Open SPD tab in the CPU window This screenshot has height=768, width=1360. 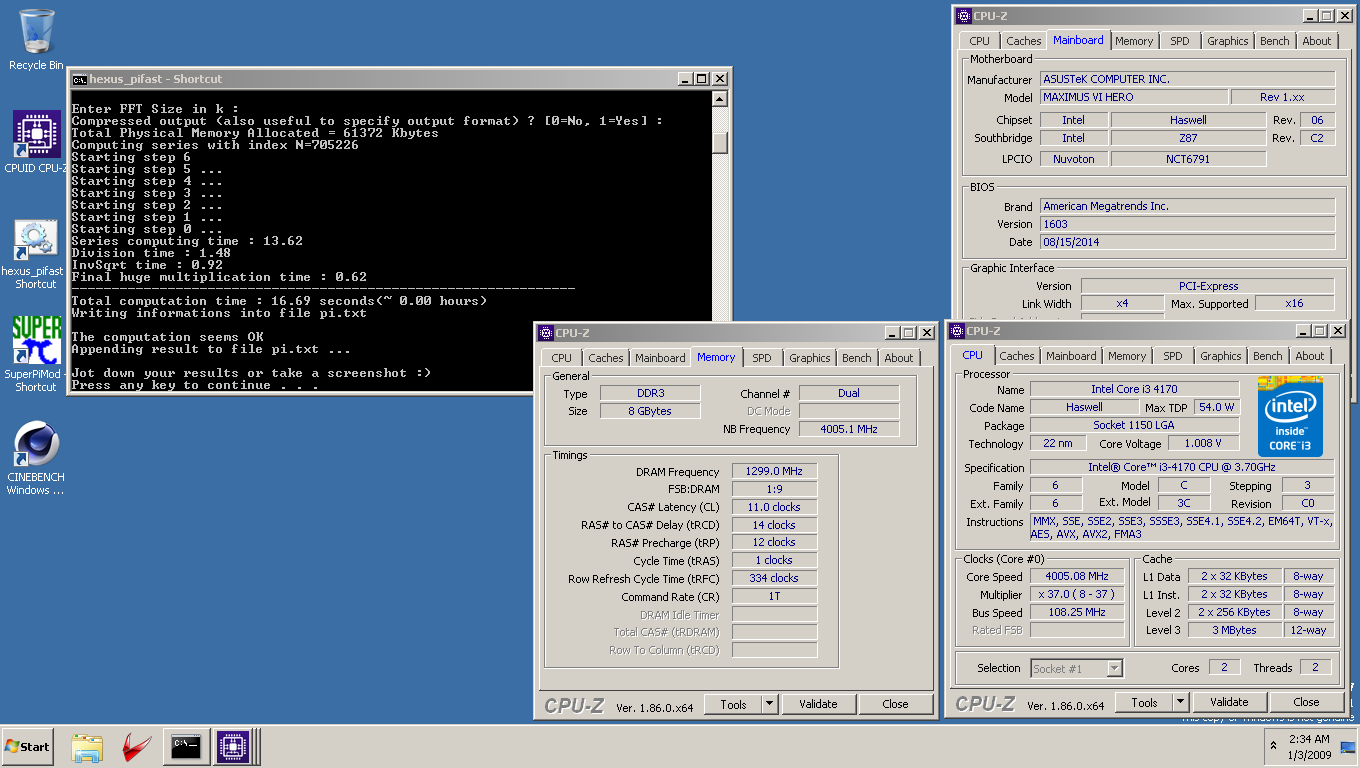(1173, 356)
